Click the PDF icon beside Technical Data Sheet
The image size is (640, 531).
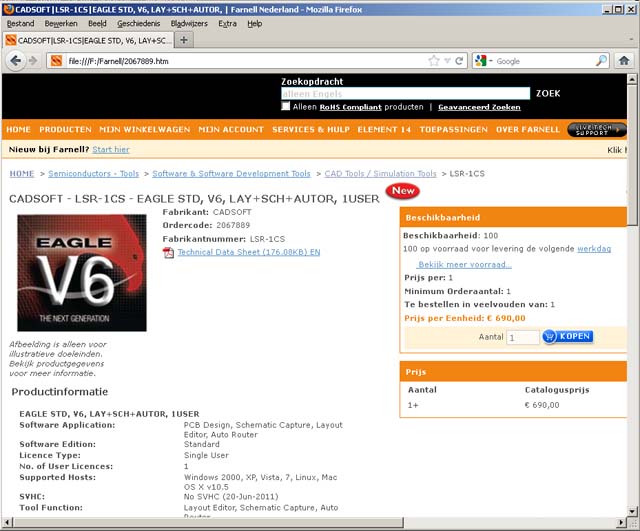[168, 253]
